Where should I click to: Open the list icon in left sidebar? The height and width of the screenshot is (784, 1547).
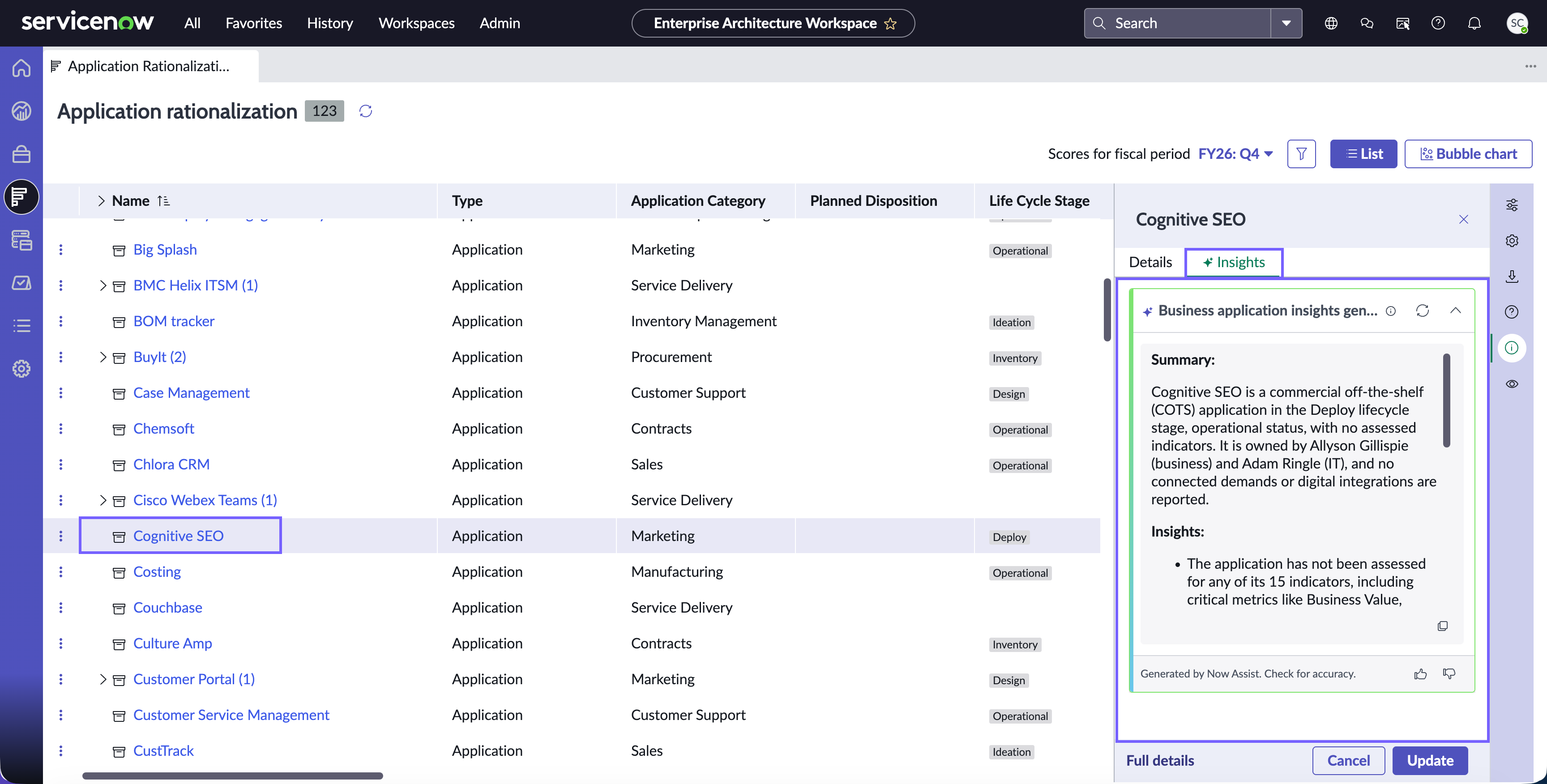pos(21,326)
